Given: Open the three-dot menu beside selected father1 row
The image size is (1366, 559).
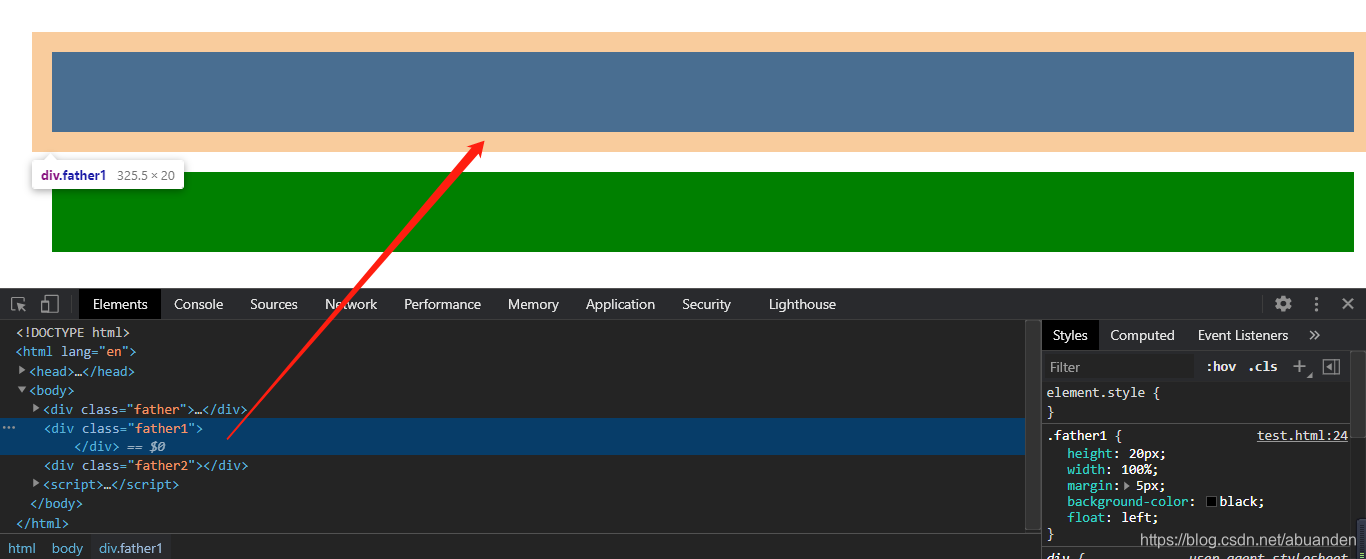Looking at the screenshot, I should (9, 427).
